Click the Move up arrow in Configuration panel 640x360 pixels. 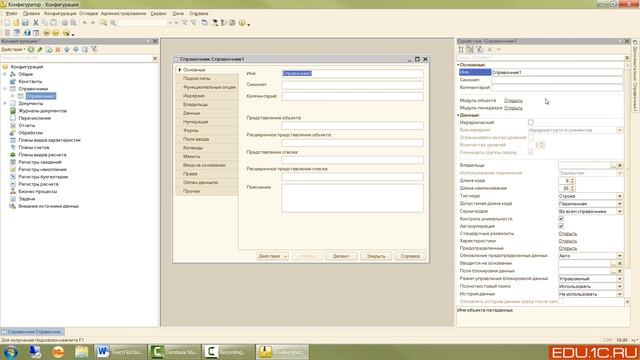coord(67,49)
